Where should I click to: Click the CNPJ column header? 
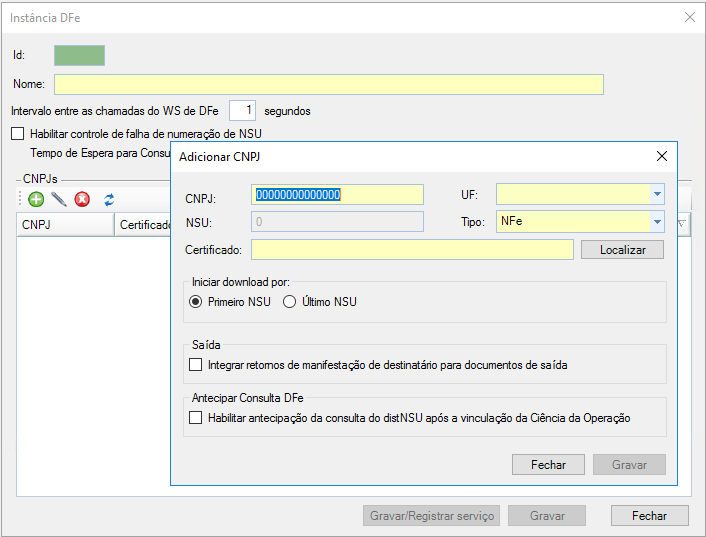click(x=65, y=225)
